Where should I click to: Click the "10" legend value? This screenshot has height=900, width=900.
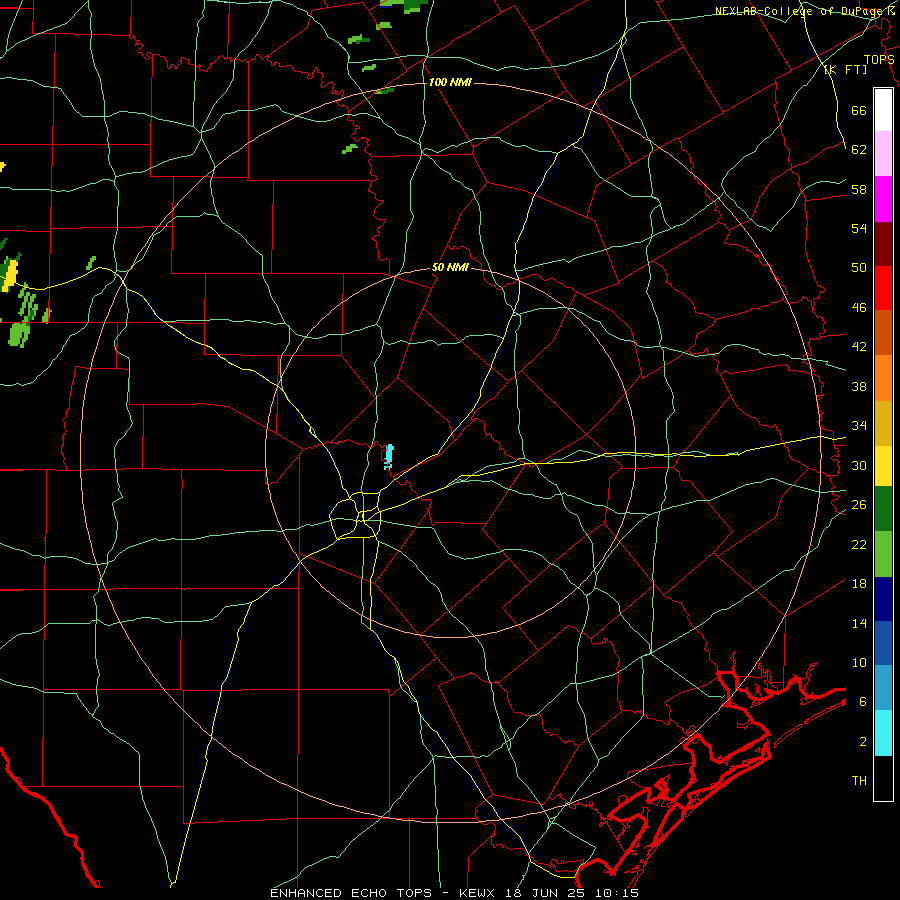pos(859,663)
